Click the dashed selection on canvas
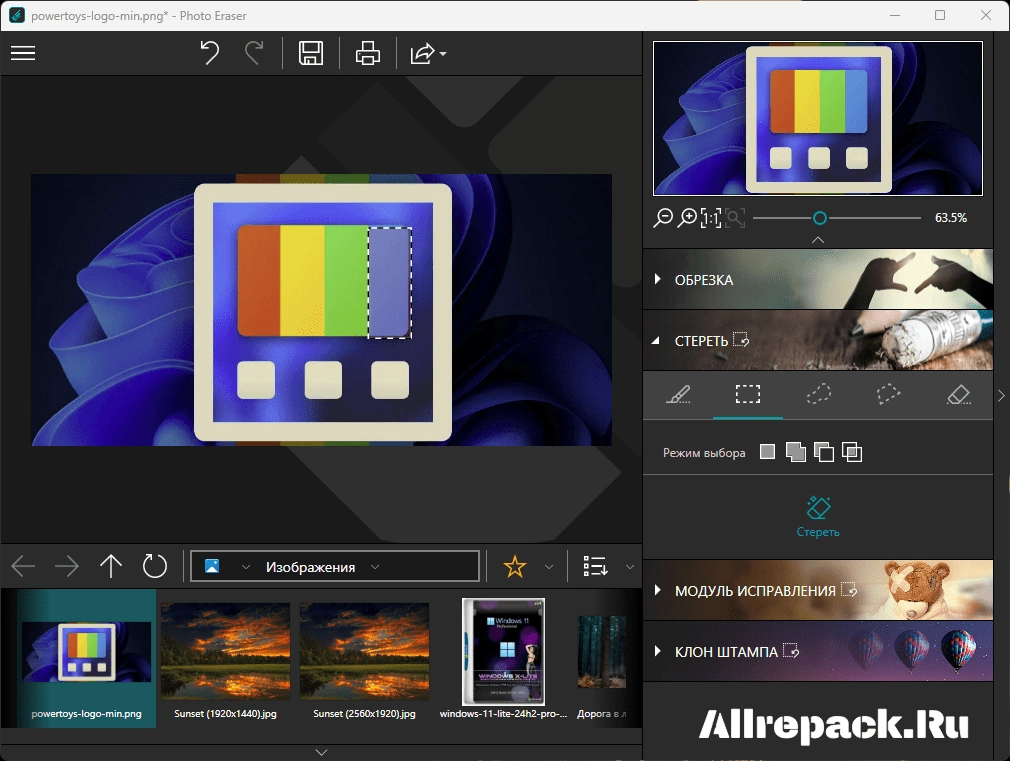This screenshot has width=1010, height=761. point(390,282)
